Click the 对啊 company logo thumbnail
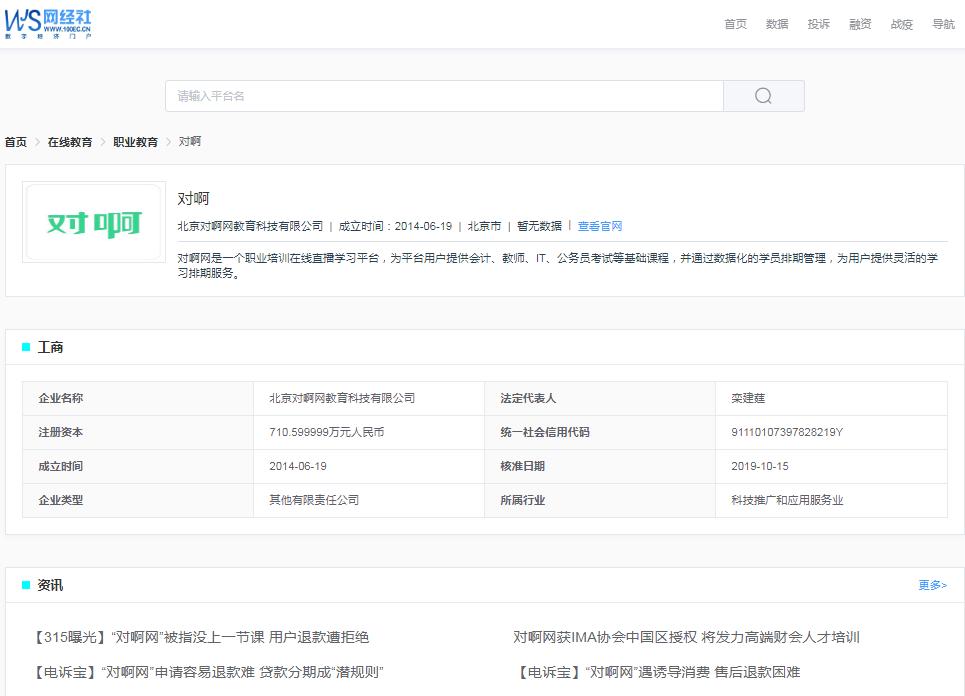The width and height of the screenshot is (965, 696). pyautogui.click(x=95, y=223)
